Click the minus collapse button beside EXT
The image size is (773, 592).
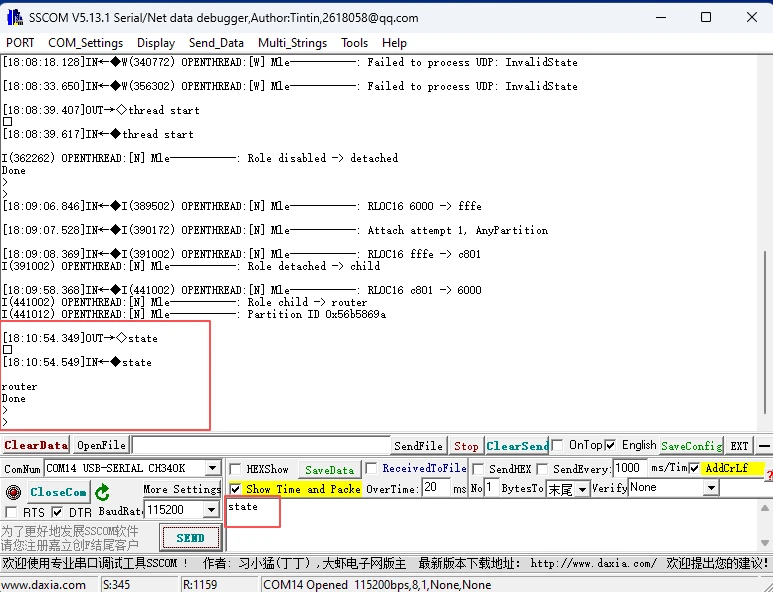pyautogui.click(x=763, y=446)
